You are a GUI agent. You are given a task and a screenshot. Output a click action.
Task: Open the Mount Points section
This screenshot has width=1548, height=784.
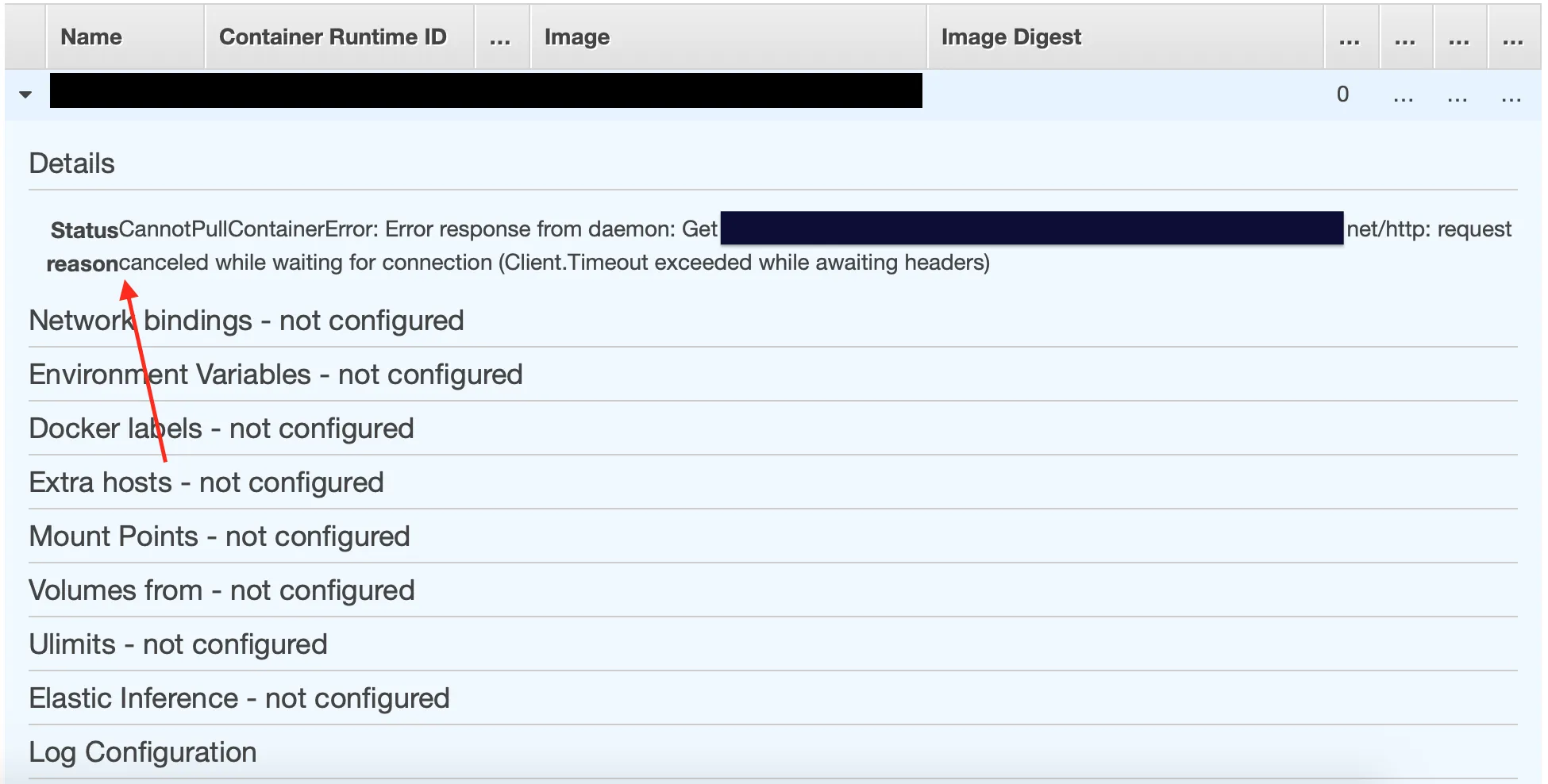coord(219,536)
